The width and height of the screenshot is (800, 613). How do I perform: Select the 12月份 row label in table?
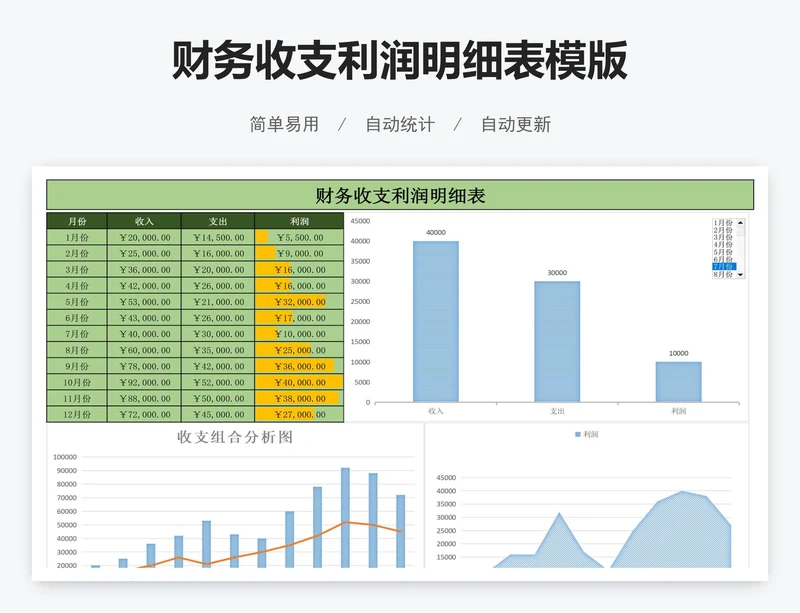(77, 414)
